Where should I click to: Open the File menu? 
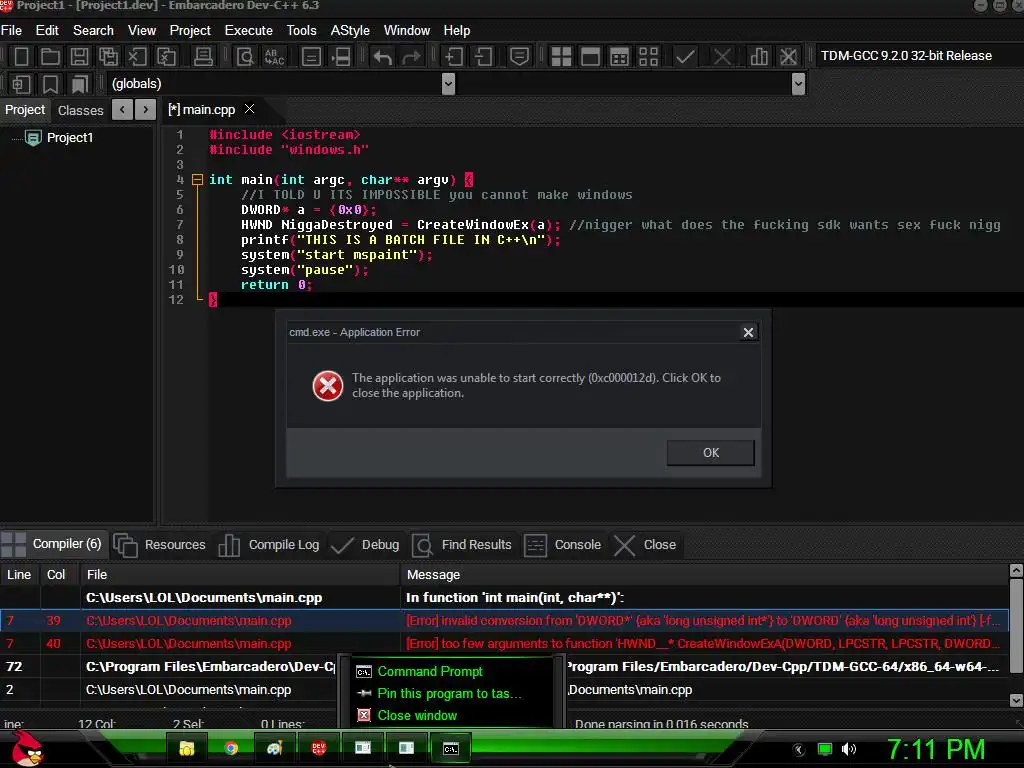pyautogui.click(x=11, y=31)
